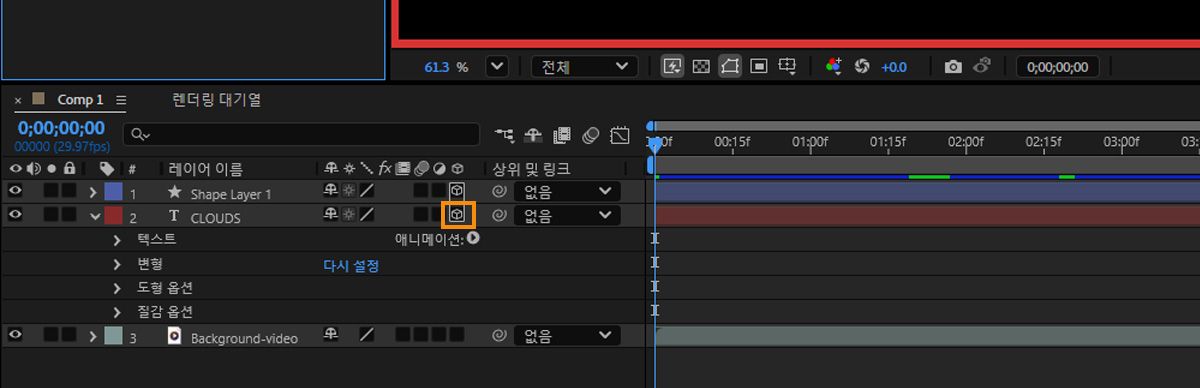The image size is (1200, 388).
Task: Expand the 텍스트 property group
Action: pyautogui.click(x=117, y=239)
